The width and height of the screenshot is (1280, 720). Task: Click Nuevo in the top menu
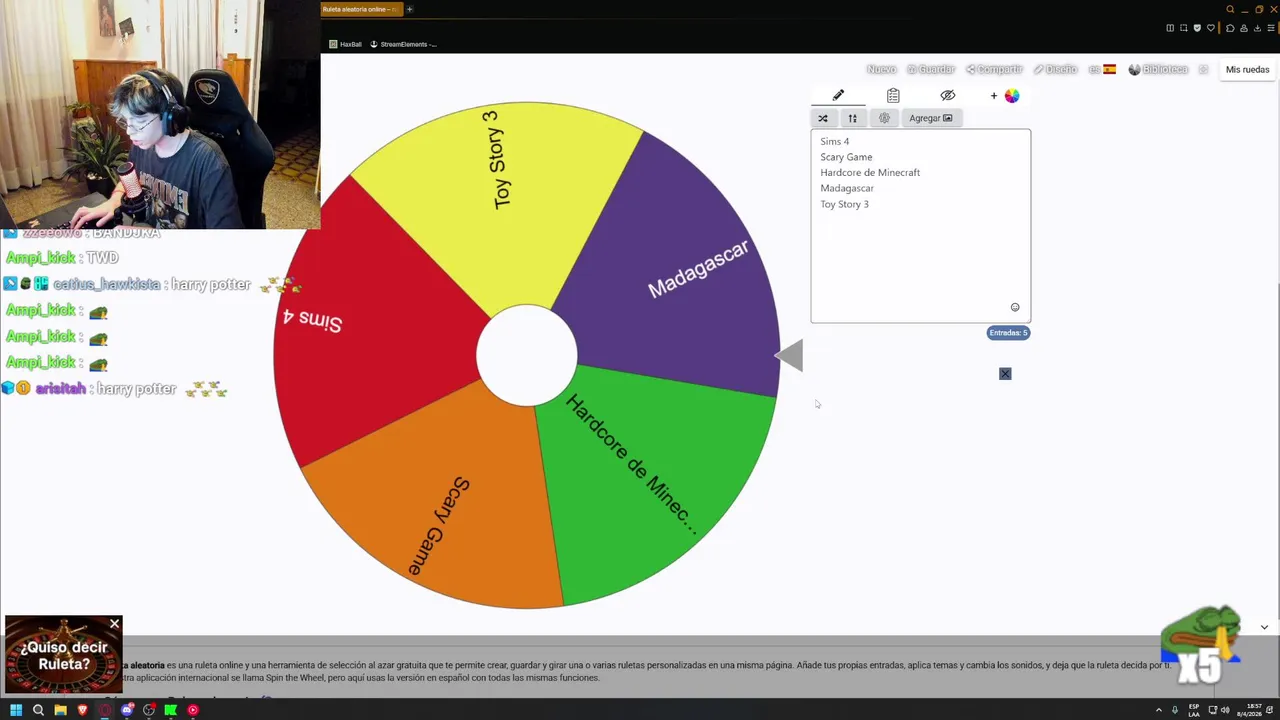click(x=881, y=69)
